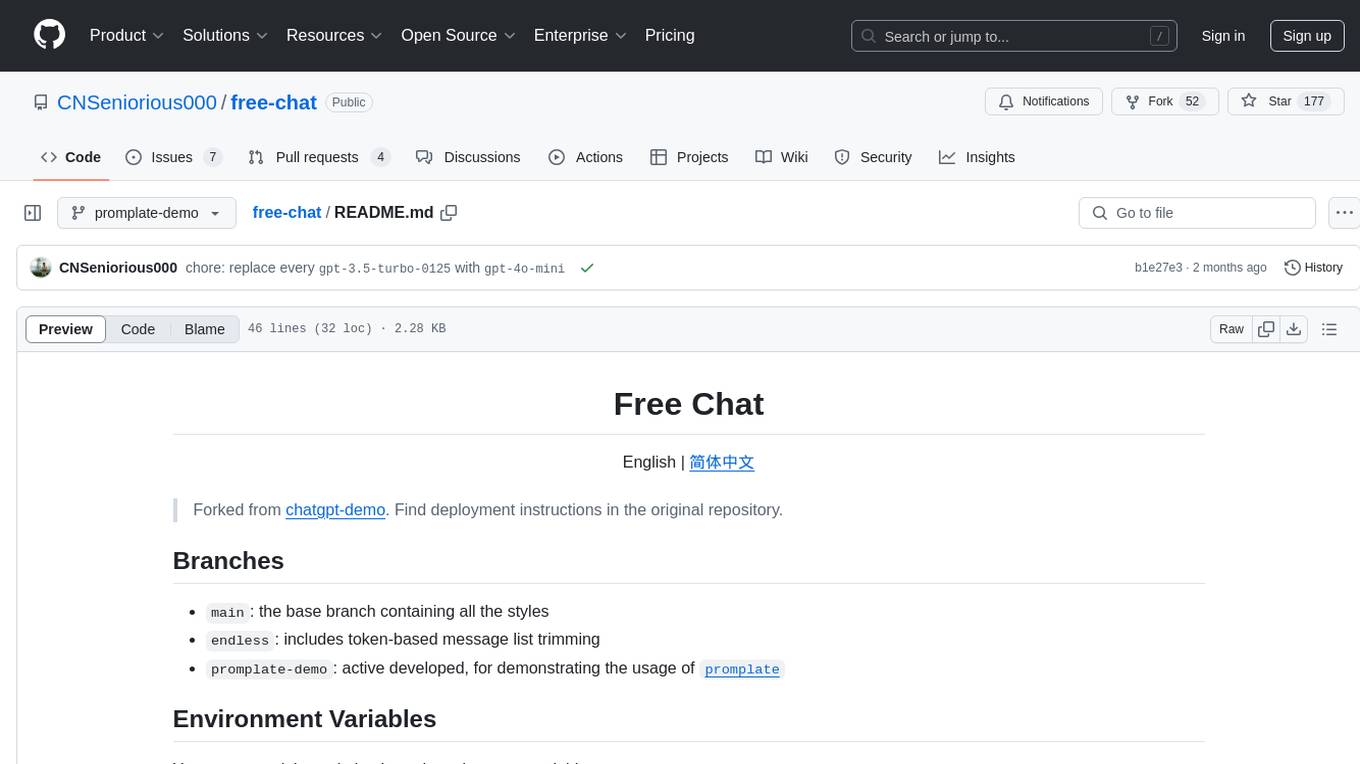Switch to the Insights tab

pos(977,157)
